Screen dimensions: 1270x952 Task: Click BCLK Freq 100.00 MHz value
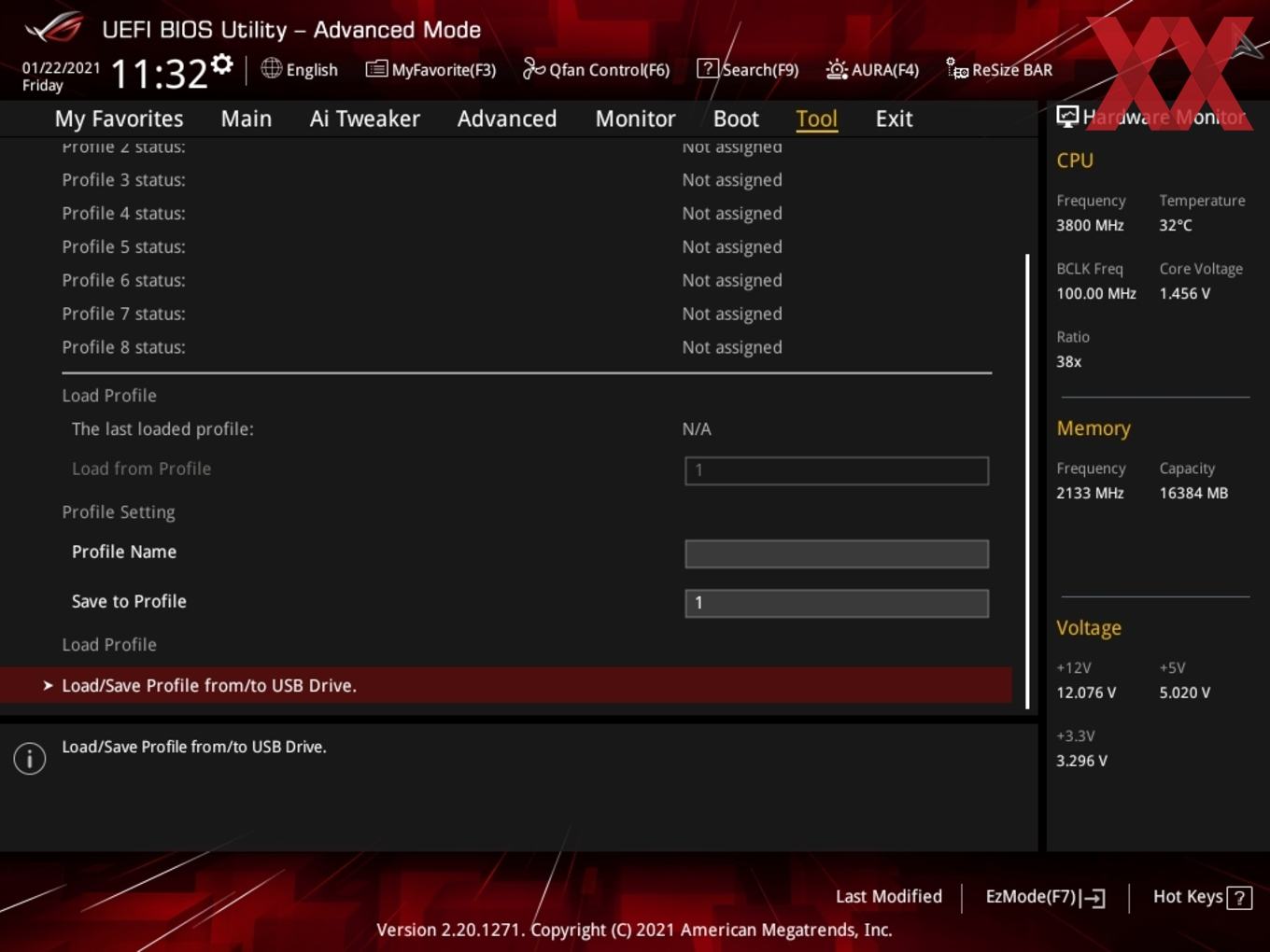click(1096, 293)
